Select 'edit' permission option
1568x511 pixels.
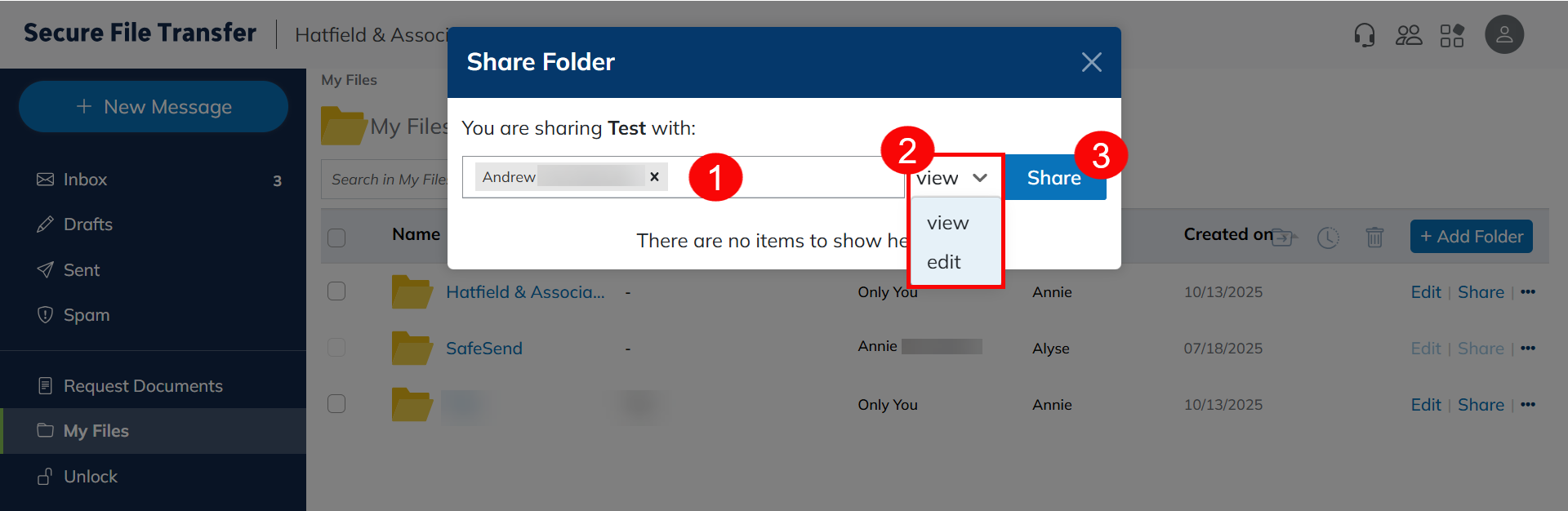click(944, 262)
